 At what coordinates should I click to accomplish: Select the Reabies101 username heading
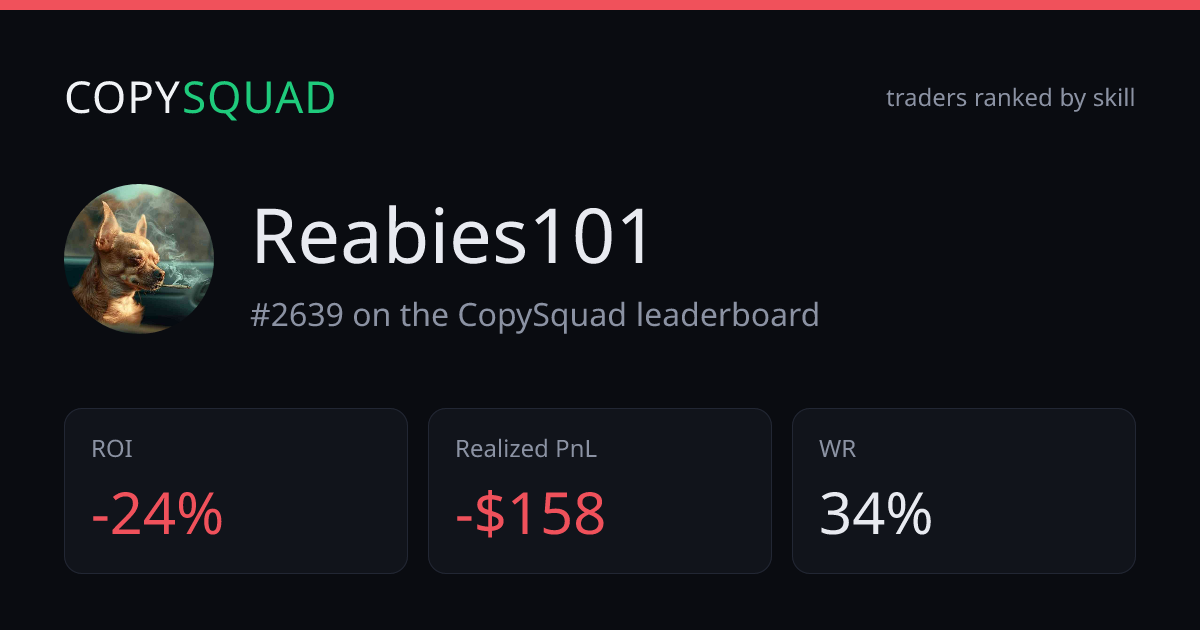452,238
